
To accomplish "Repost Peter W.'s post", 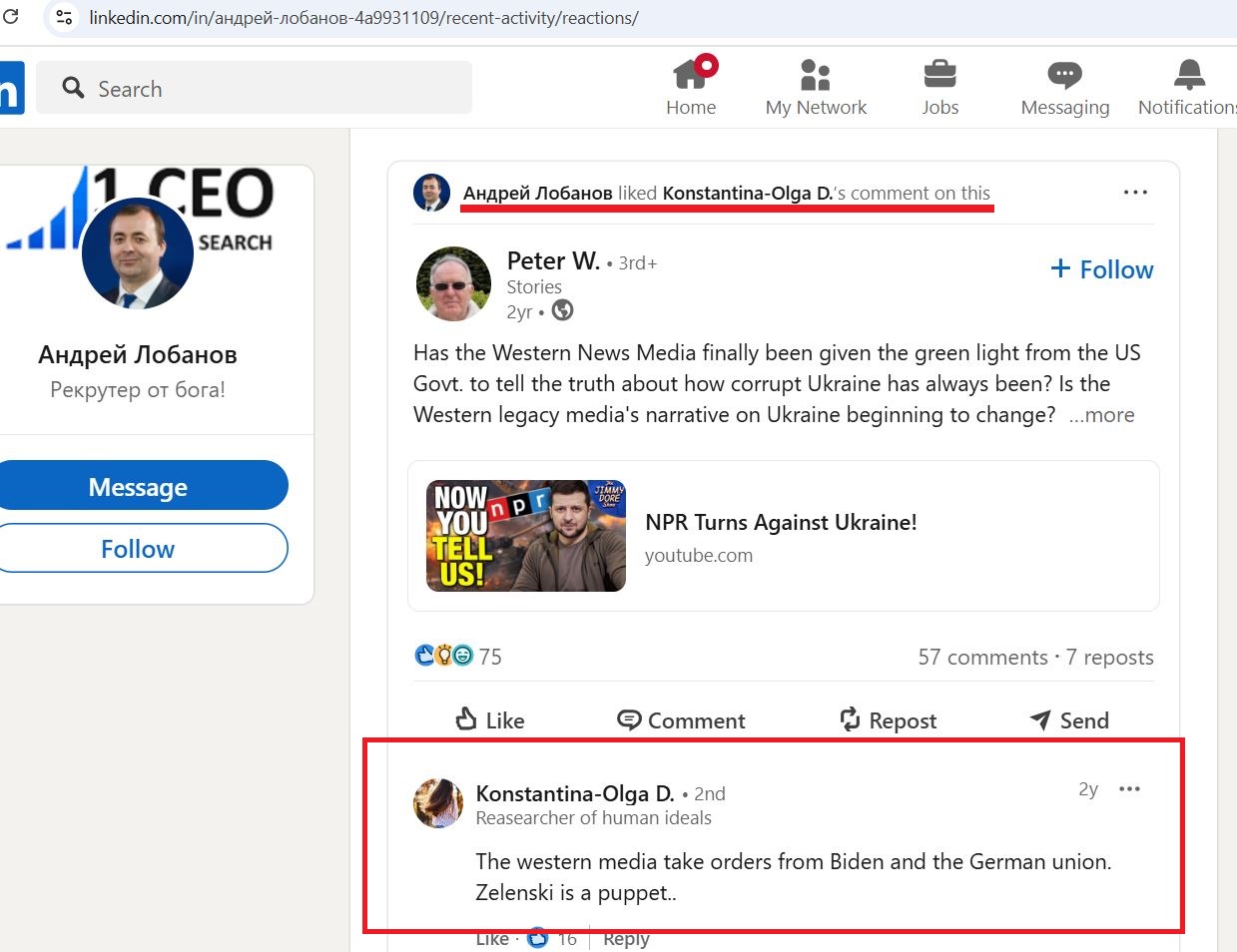I will coord(888,719).
